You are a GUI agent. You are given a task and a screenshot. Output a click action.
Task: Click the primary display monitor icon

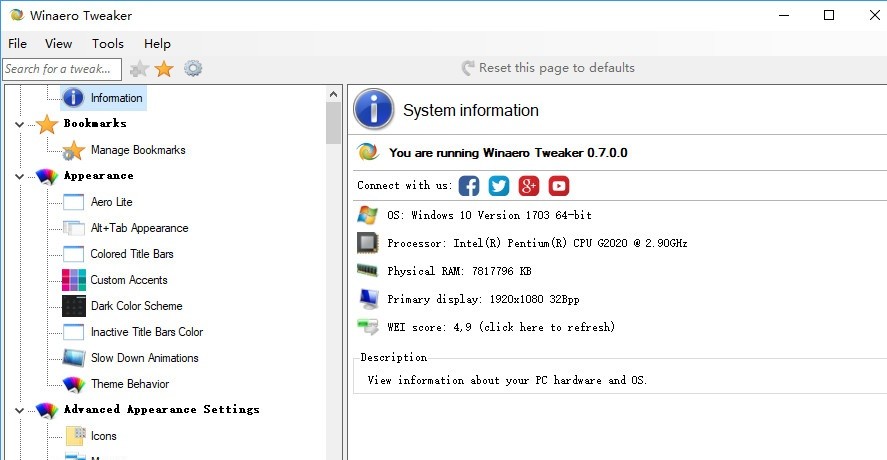click(369, 299)
